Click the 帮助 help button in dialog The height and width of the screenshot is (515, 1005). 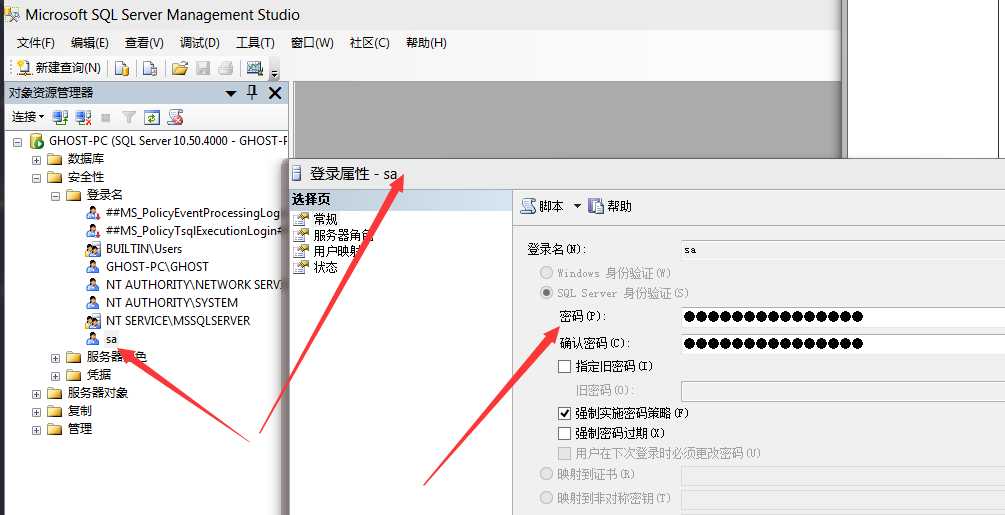611,206
